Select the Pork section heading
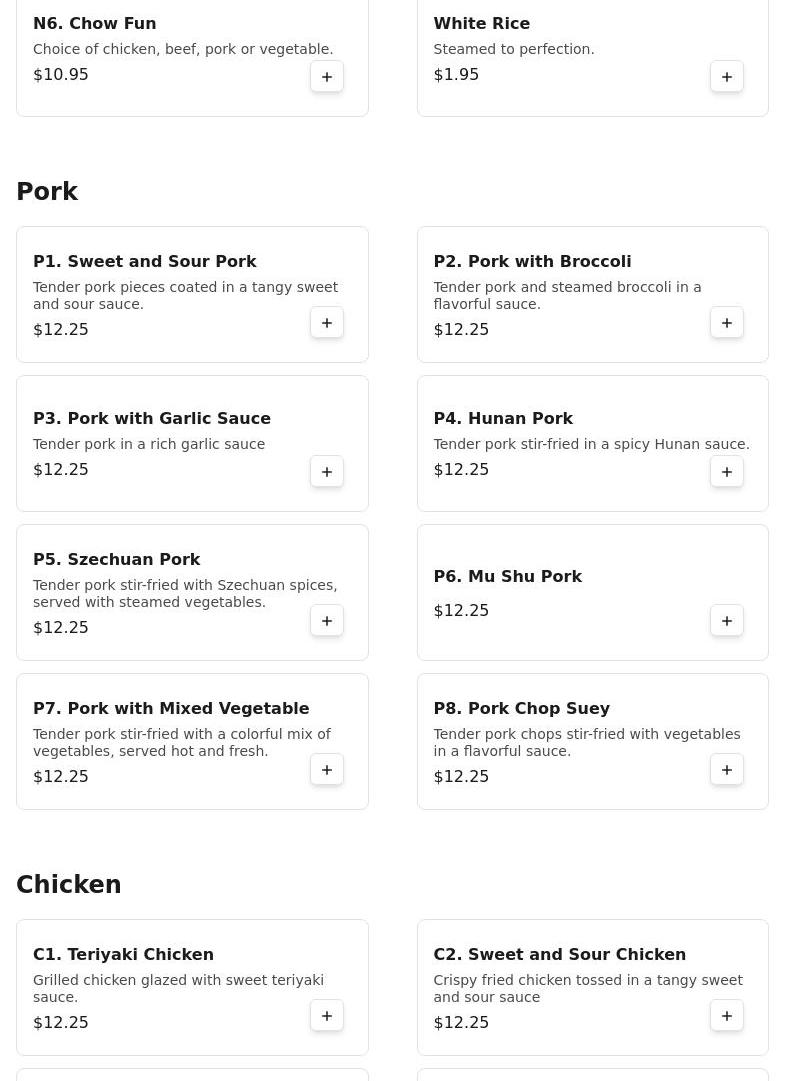Viewport: 785px width, 1081px height. (47, 192)
